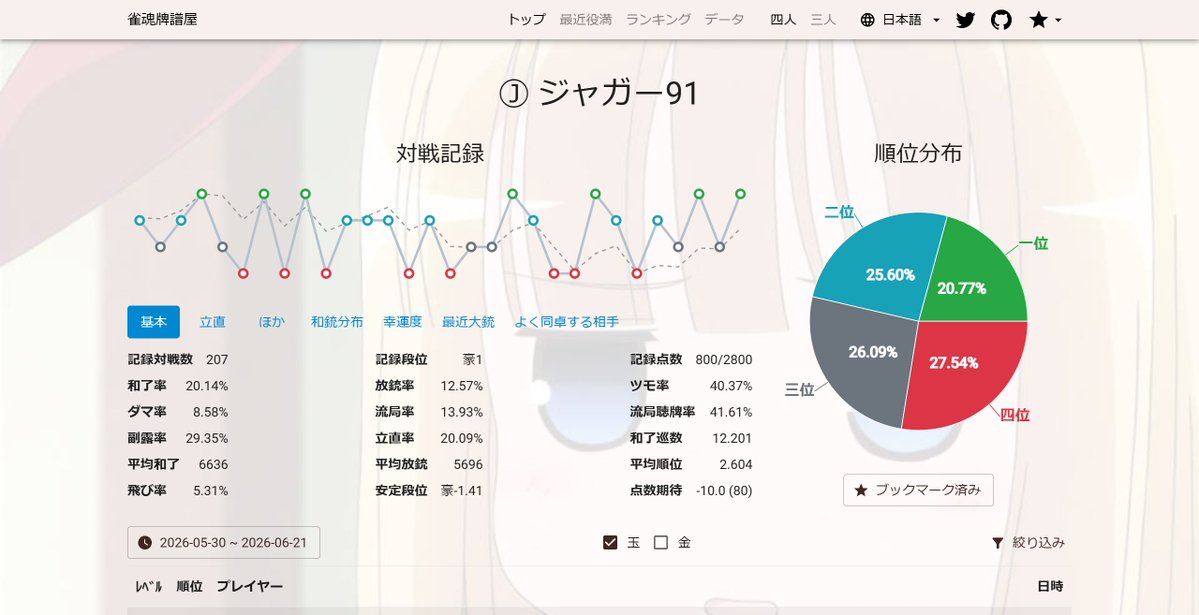Click the 順位 column header
The width and height of the screenshot is (1199, 615).
tap(189, 587)
